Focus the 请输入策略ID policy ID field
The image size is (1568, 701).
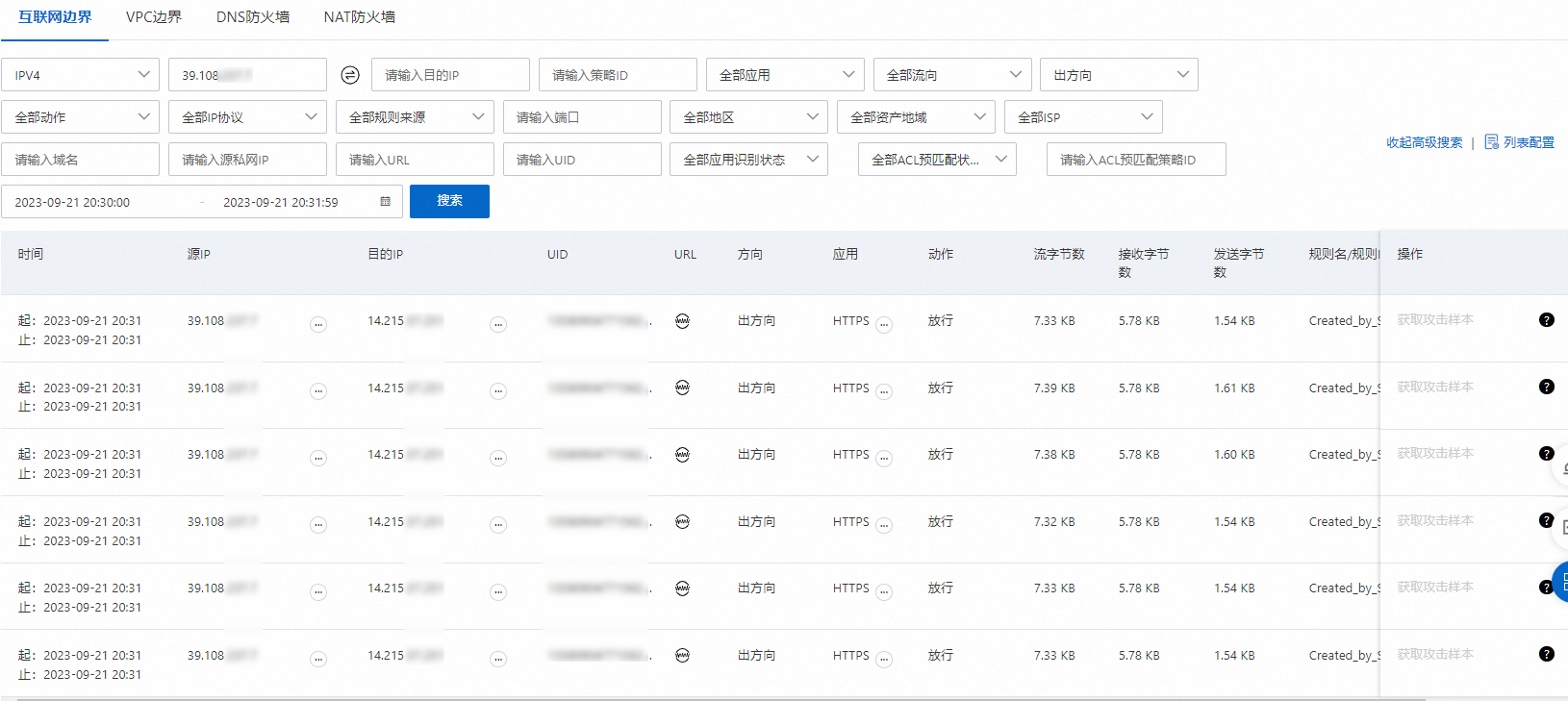coord(618,75)
